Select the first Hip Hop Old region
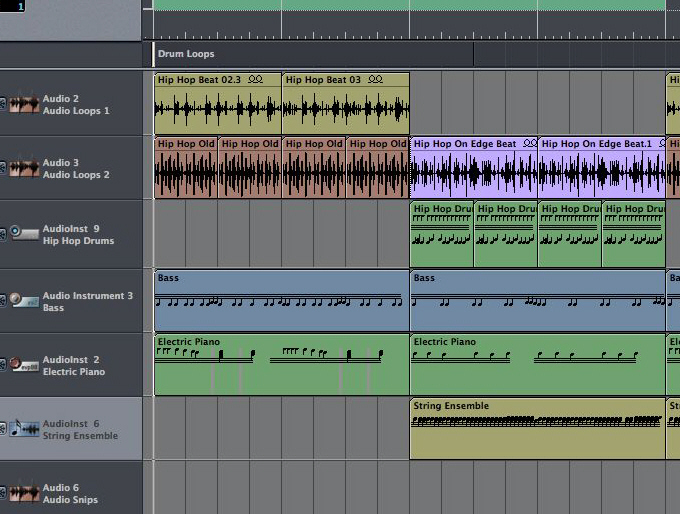 tap(186, 167)
